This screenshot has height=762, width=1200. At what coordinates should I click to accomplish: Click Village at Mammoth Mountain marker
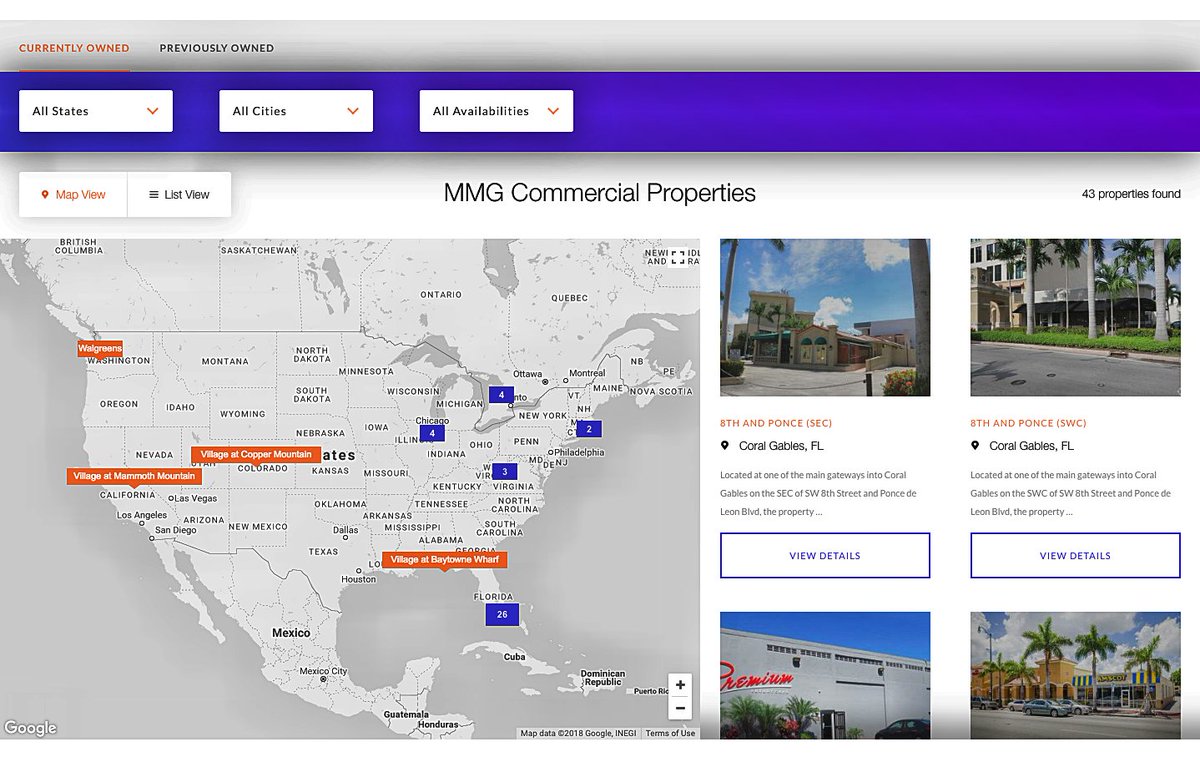pos(134,477)
